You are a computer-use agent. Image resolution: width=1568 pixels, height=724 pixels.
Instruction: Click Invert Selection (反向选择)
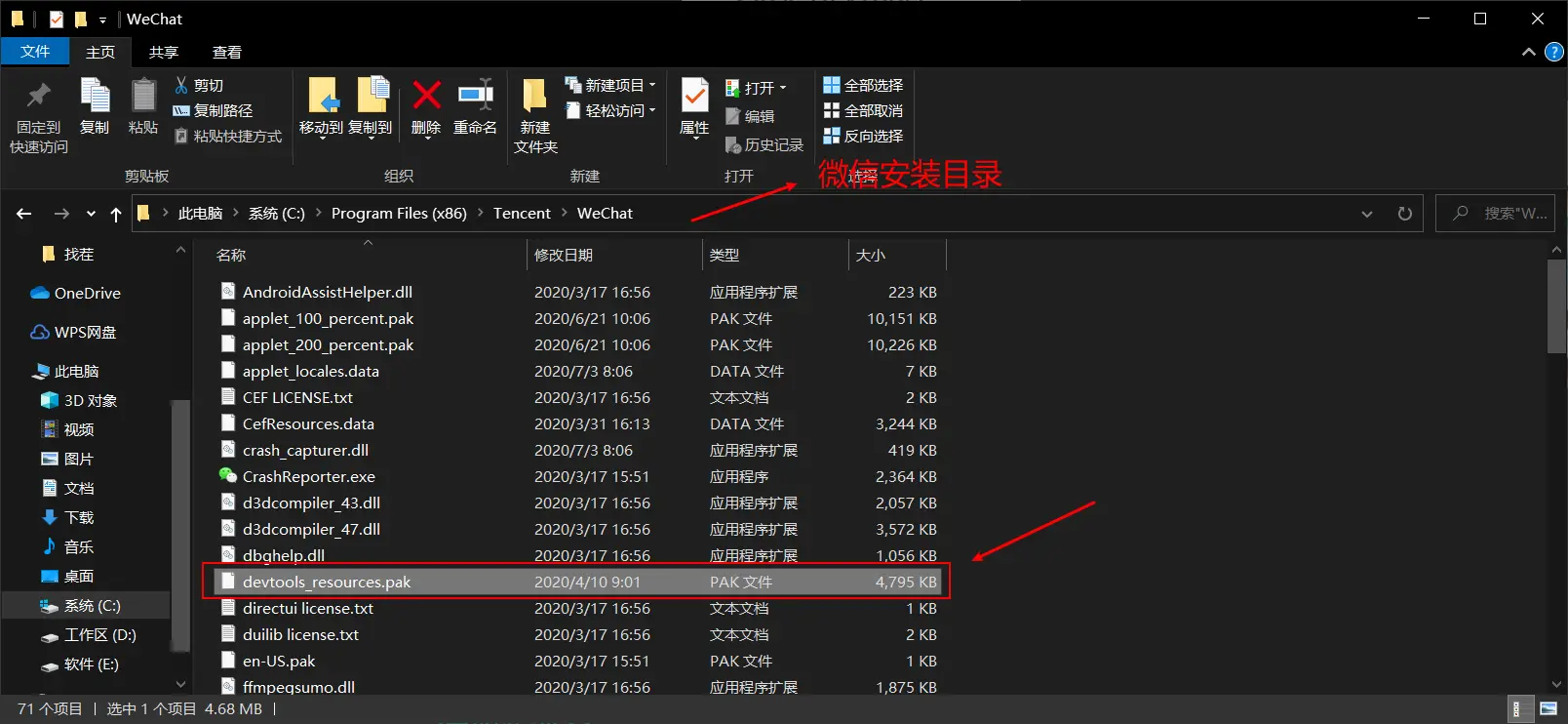pyautogui.click(x=863, y=136)
